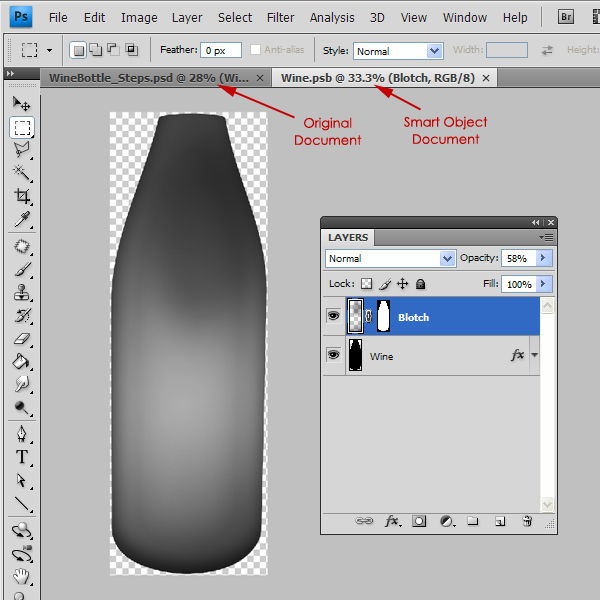Select the Spot Healing Brush tool
The width and height of the screenshot is (600, 600).
point(21,246)
